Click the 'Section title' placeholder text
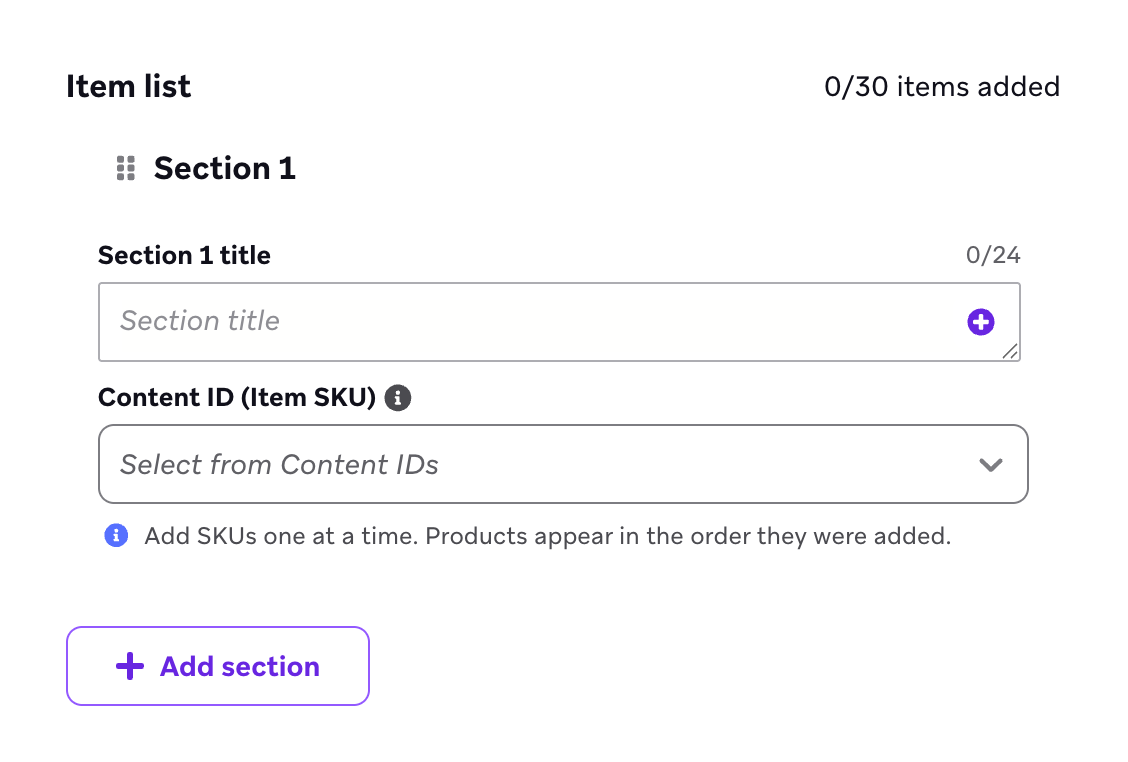The width and height of the screenshot is (1128, 762). 200,321
